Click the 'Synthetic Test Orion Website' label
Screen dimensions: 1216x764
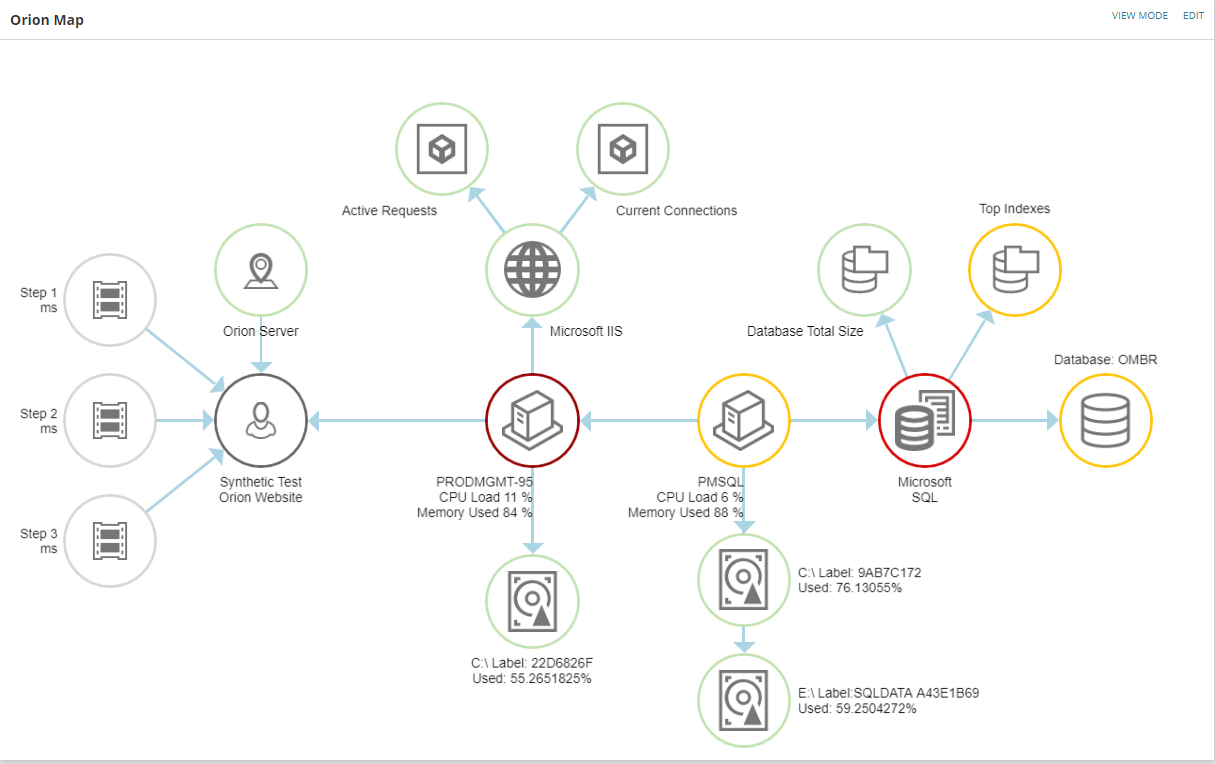(x=261, y=489)
